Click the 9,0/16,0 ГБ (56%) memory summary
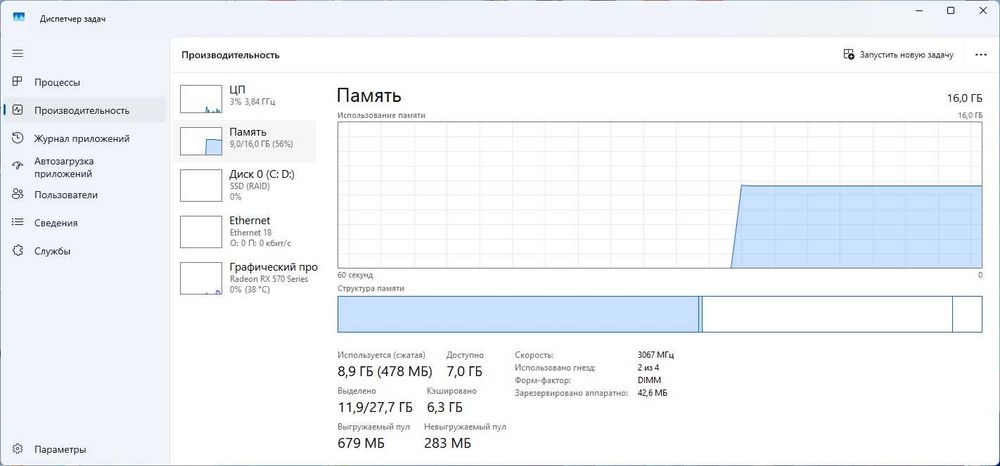Image resolution: width=1000 pixels, height=466 pixels. coord(261,145)
